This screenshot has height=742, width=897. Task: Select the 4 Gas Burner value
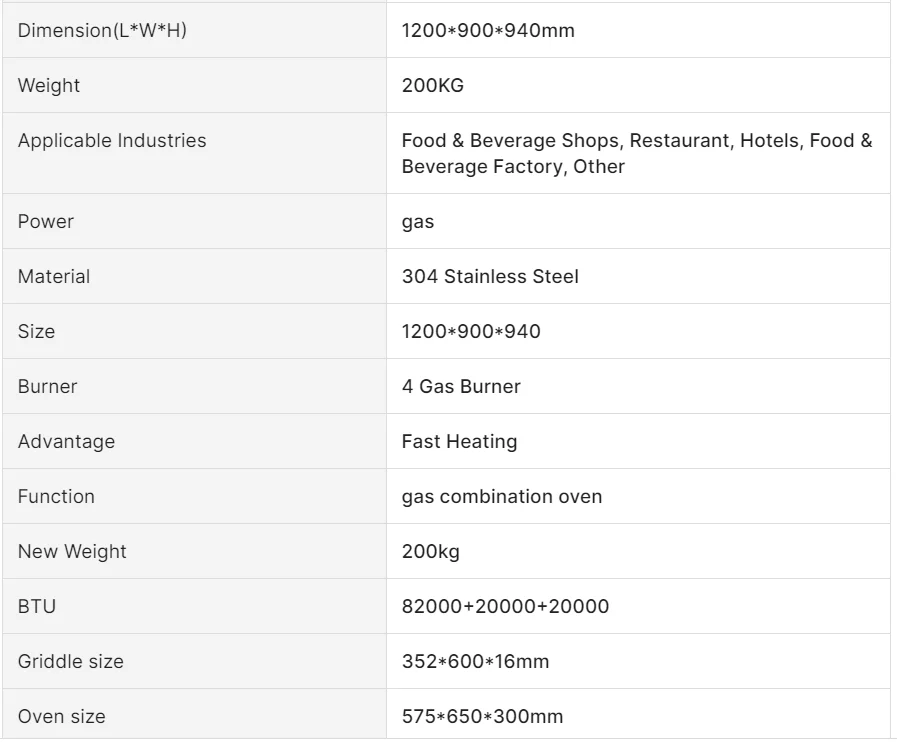[x=461, y=386]
